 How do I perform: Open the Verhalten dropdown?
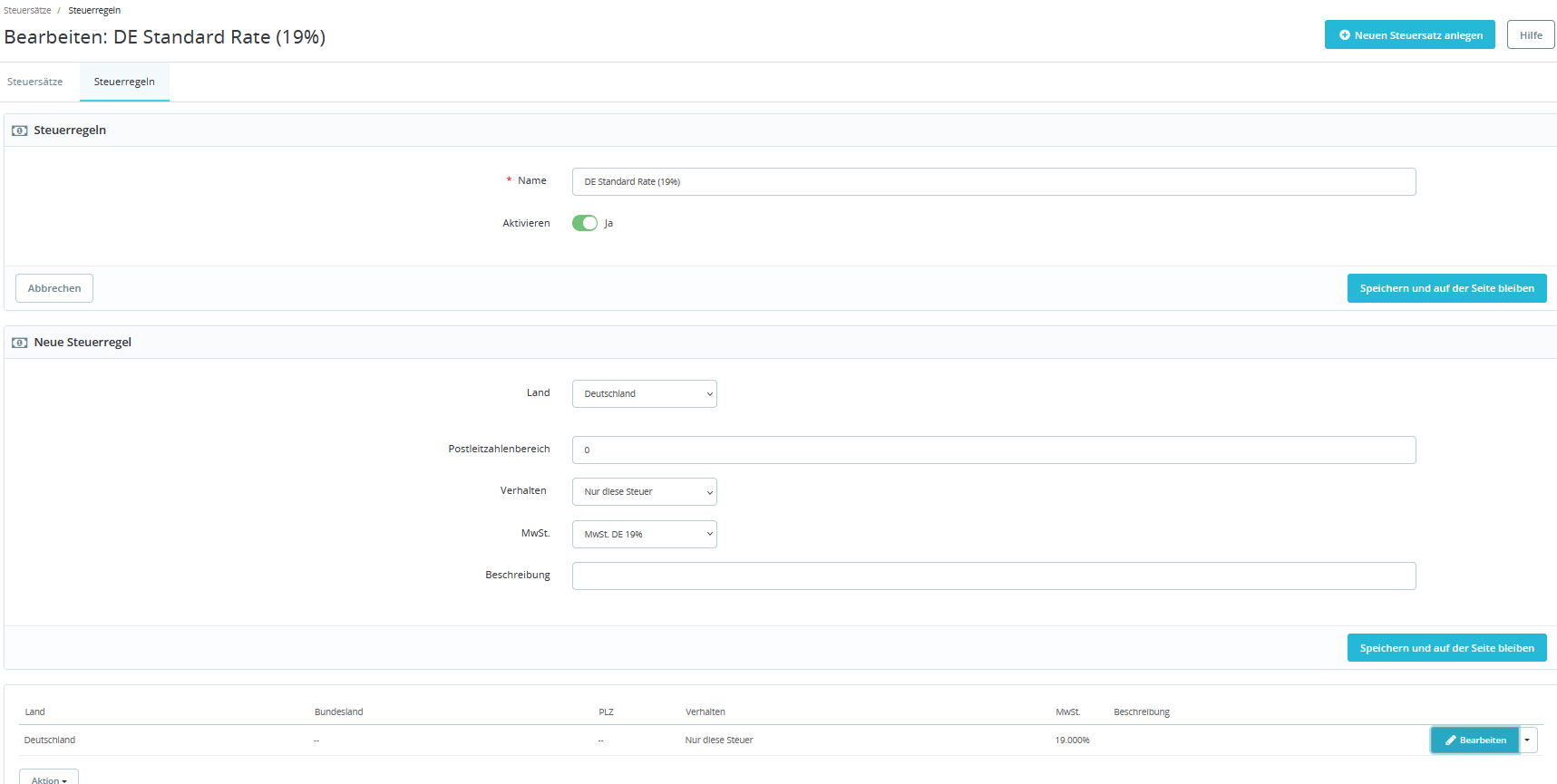point(645,491)
